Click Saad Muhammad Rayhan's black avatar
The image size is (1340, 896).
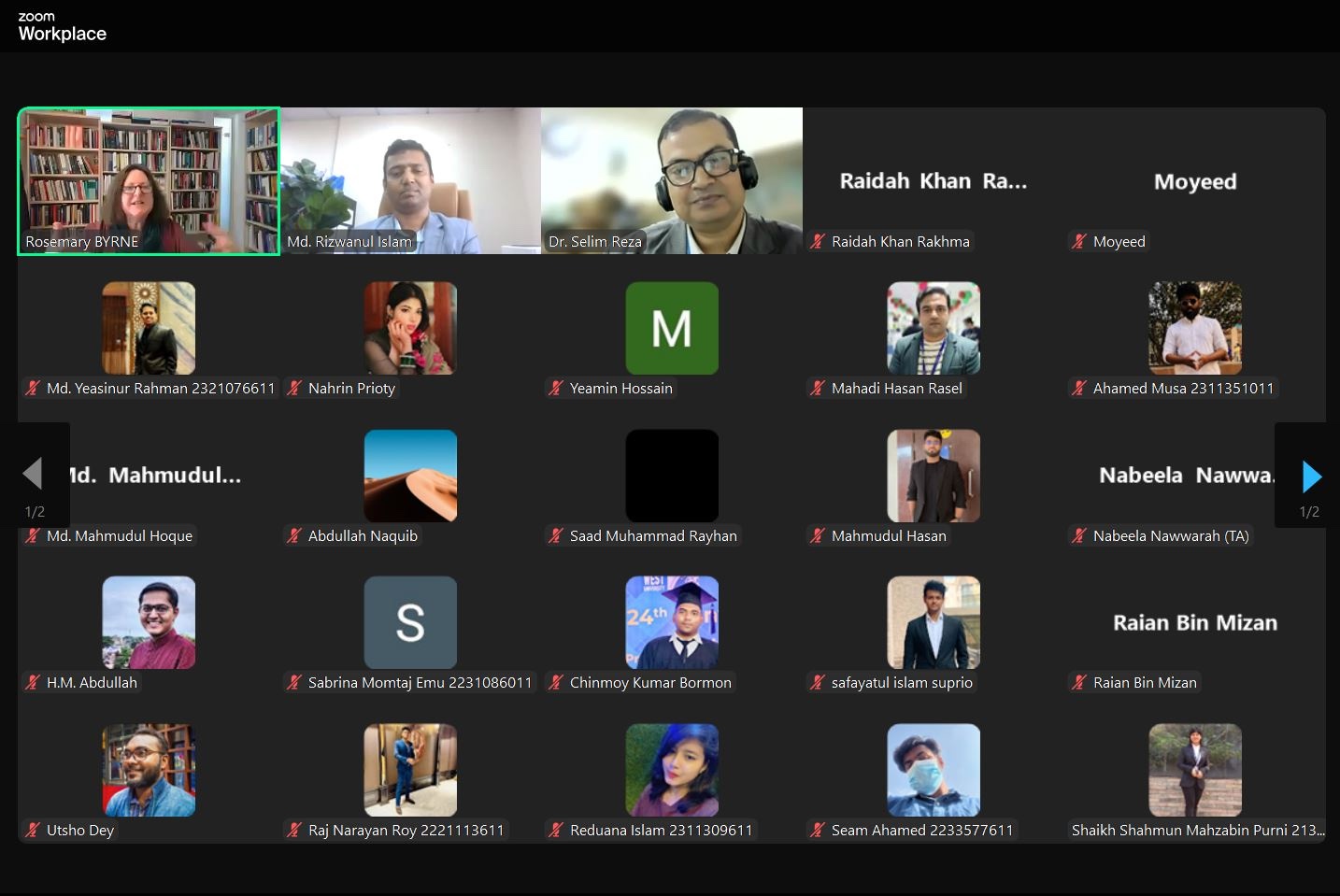coord(672,476)
